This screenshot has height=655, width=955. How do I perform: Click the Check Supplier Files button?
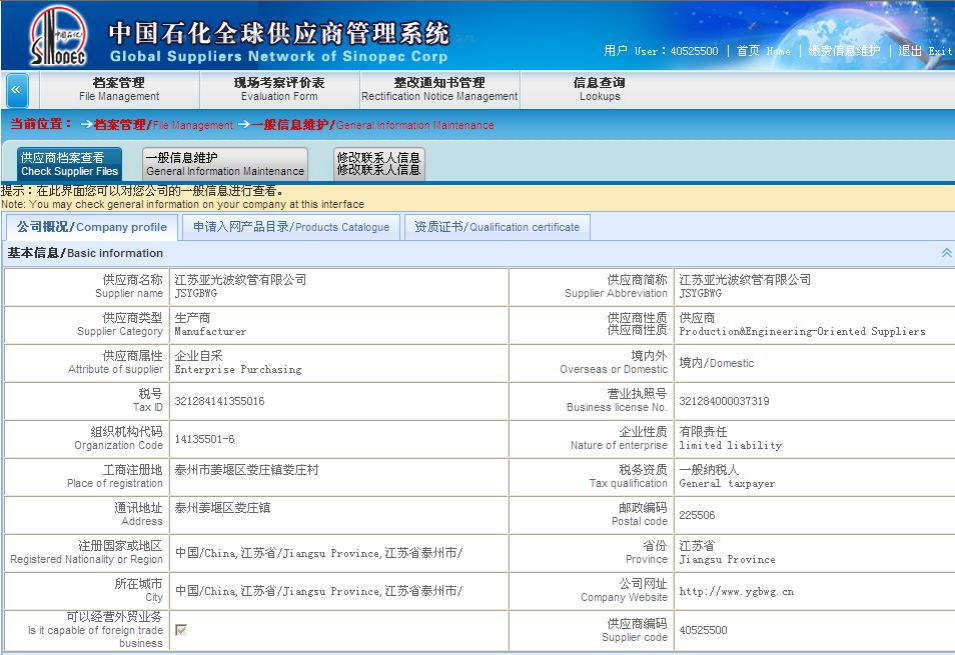pyautogui.click(x=69, y=164)
